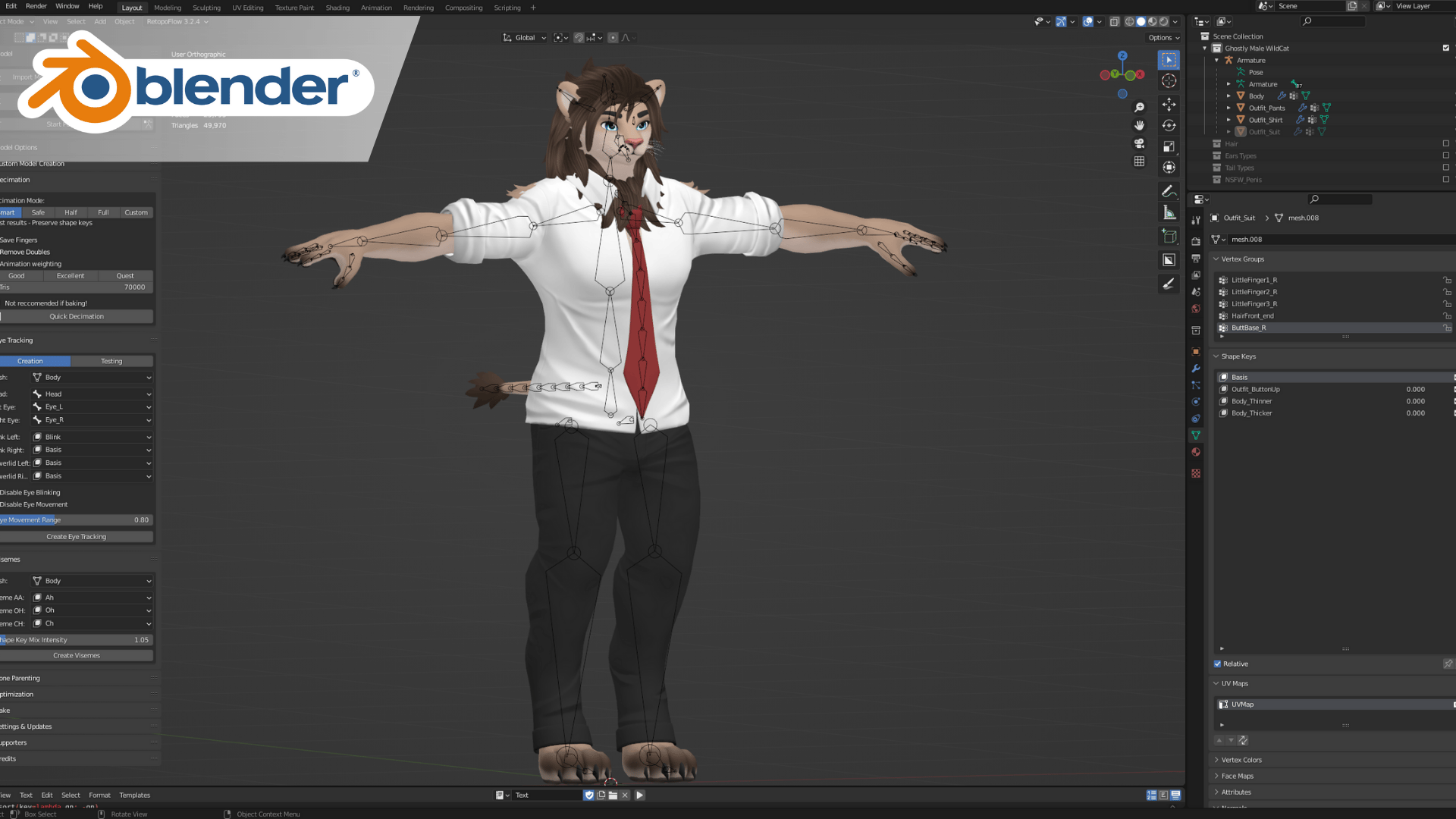
Task: Open the World properties tab
Action: [x=1196, y=309]
